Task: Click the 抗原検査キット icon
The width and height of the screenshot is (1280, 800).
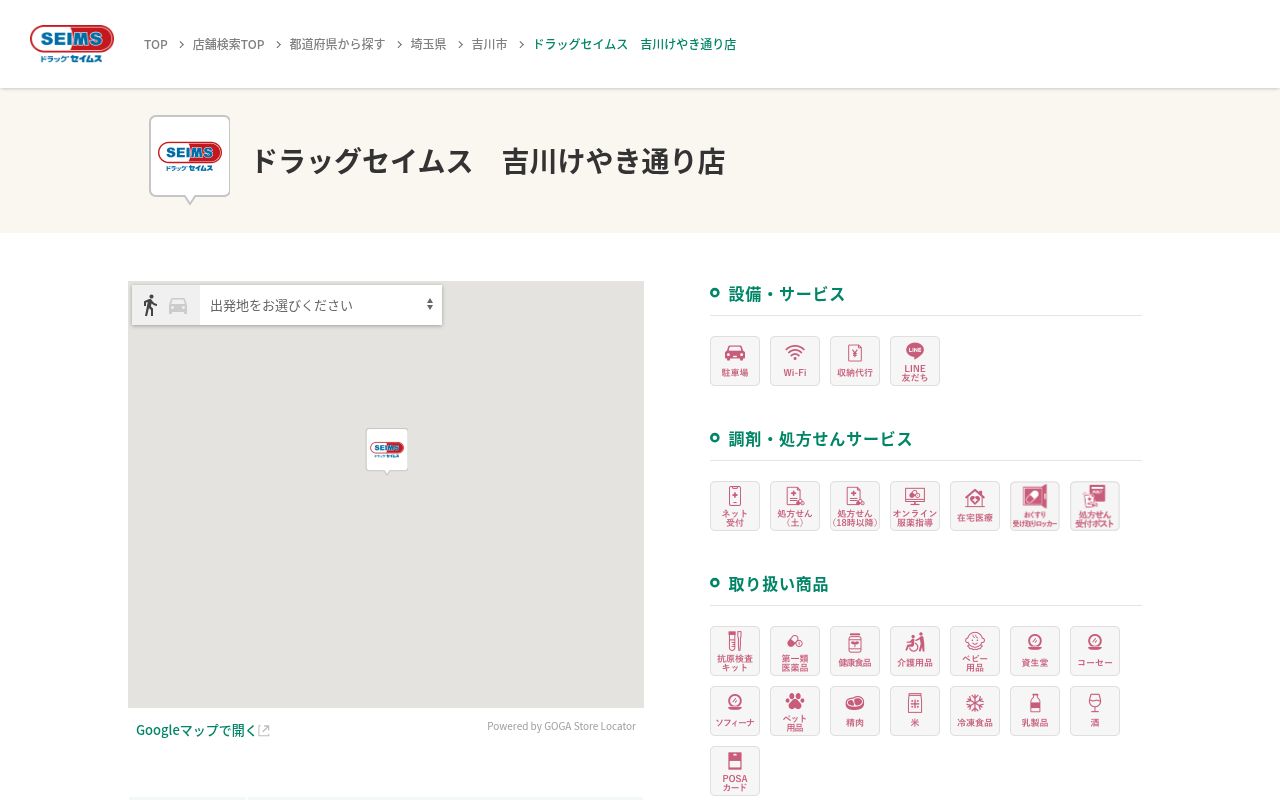Action: click(735, 651)
